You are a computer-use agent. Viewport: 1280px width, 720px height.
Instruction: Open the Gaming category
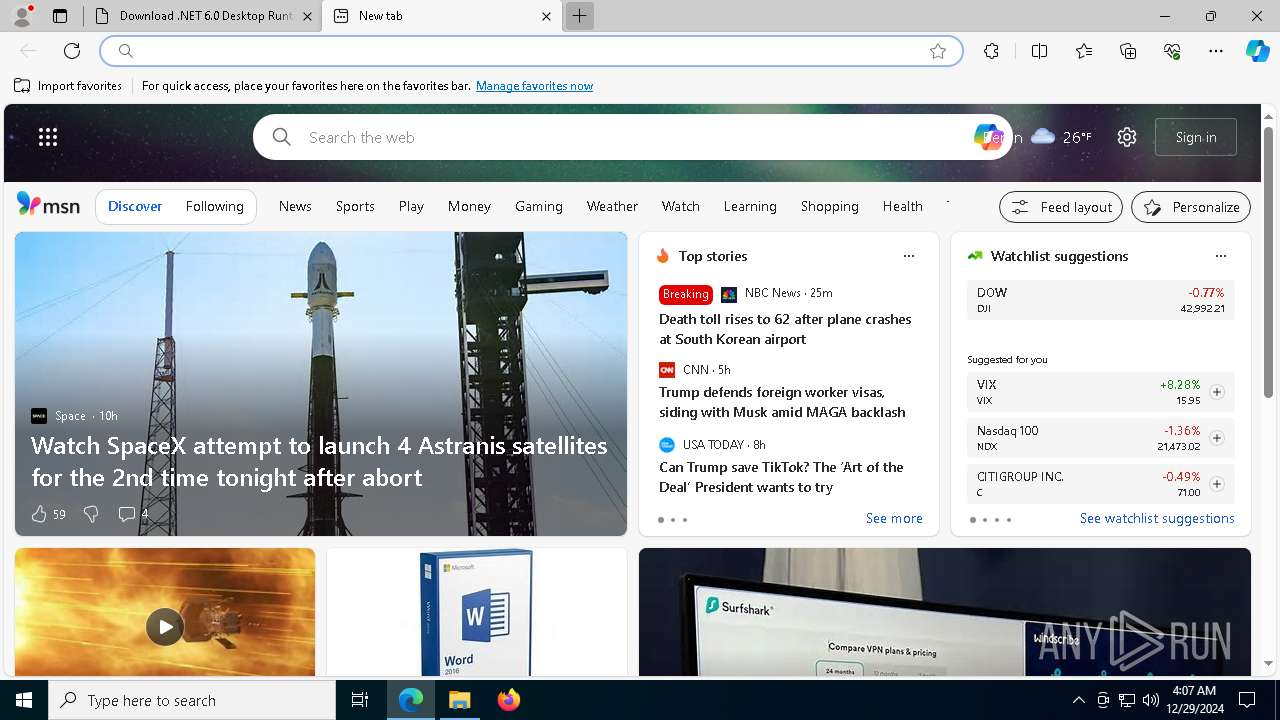pos(539,206)
